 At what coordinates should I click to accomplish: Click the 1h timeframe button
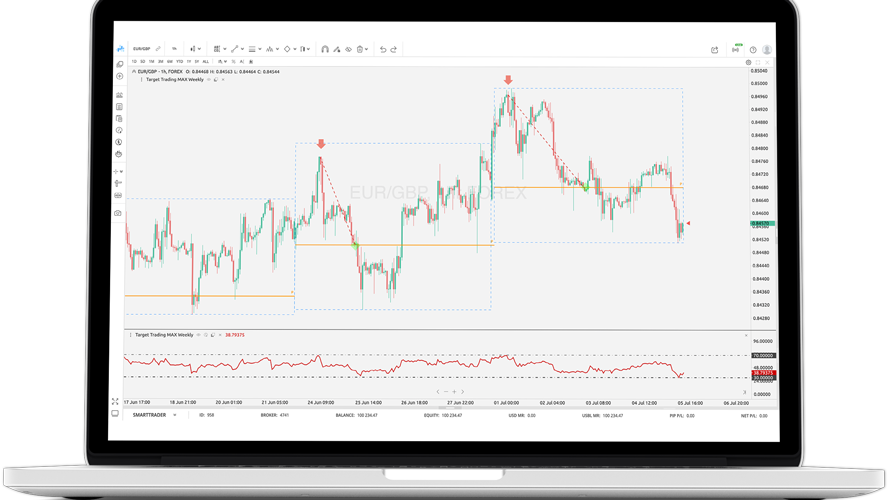pos(174,49)
